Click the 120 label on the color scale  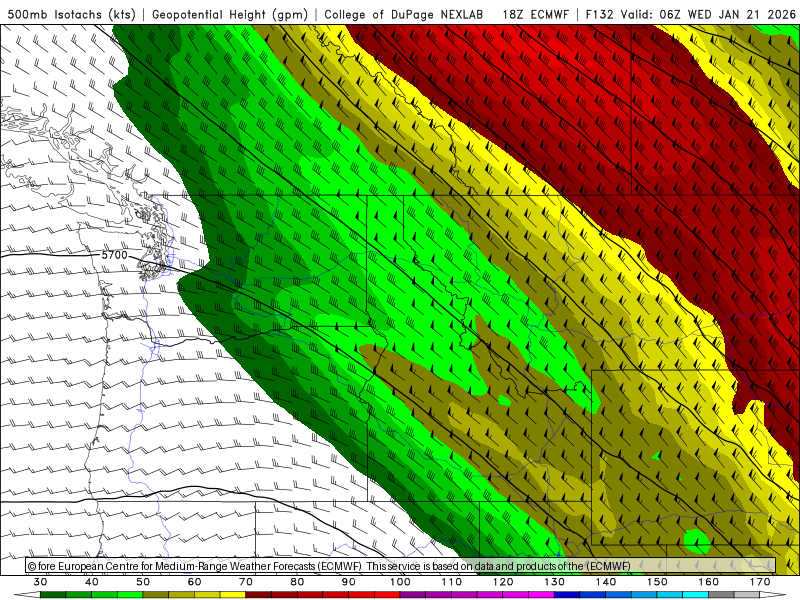(503, 582)
